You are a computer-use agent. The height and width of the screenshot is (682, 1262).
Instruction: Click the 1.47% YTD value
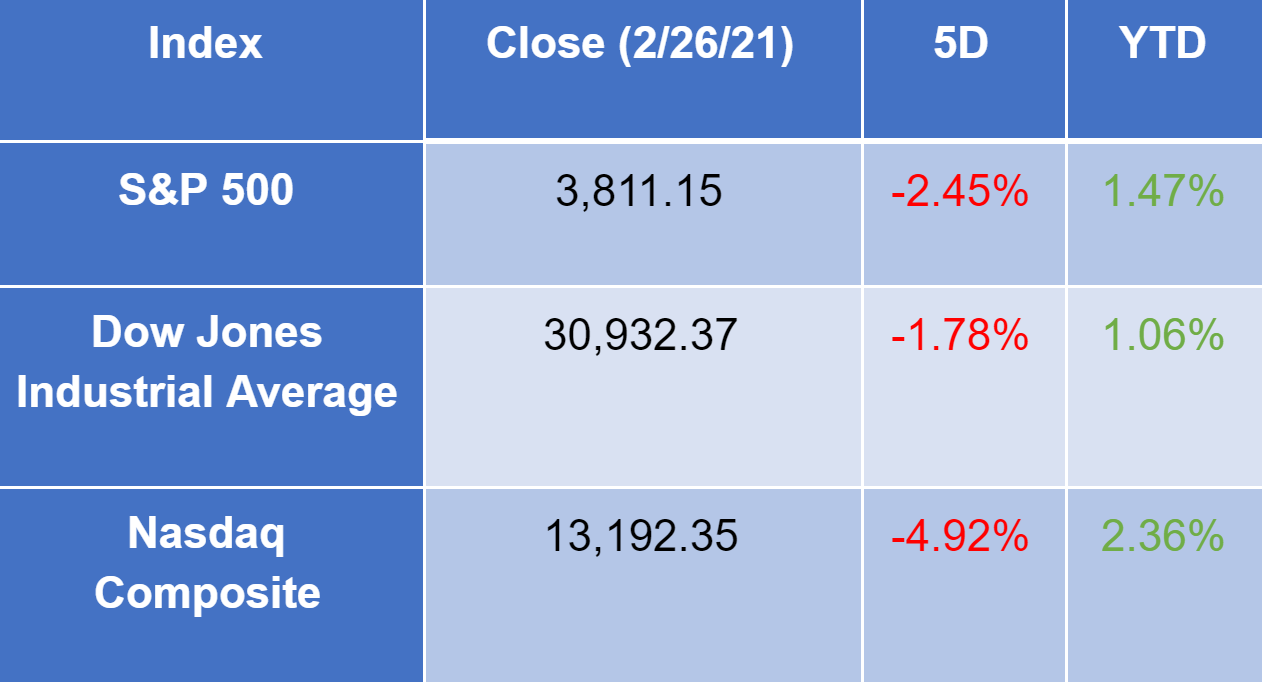[x=1163, y=191]
